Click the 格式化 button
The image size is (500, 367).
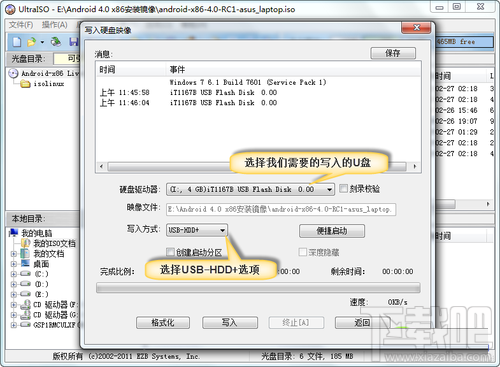tap(163, 323)
